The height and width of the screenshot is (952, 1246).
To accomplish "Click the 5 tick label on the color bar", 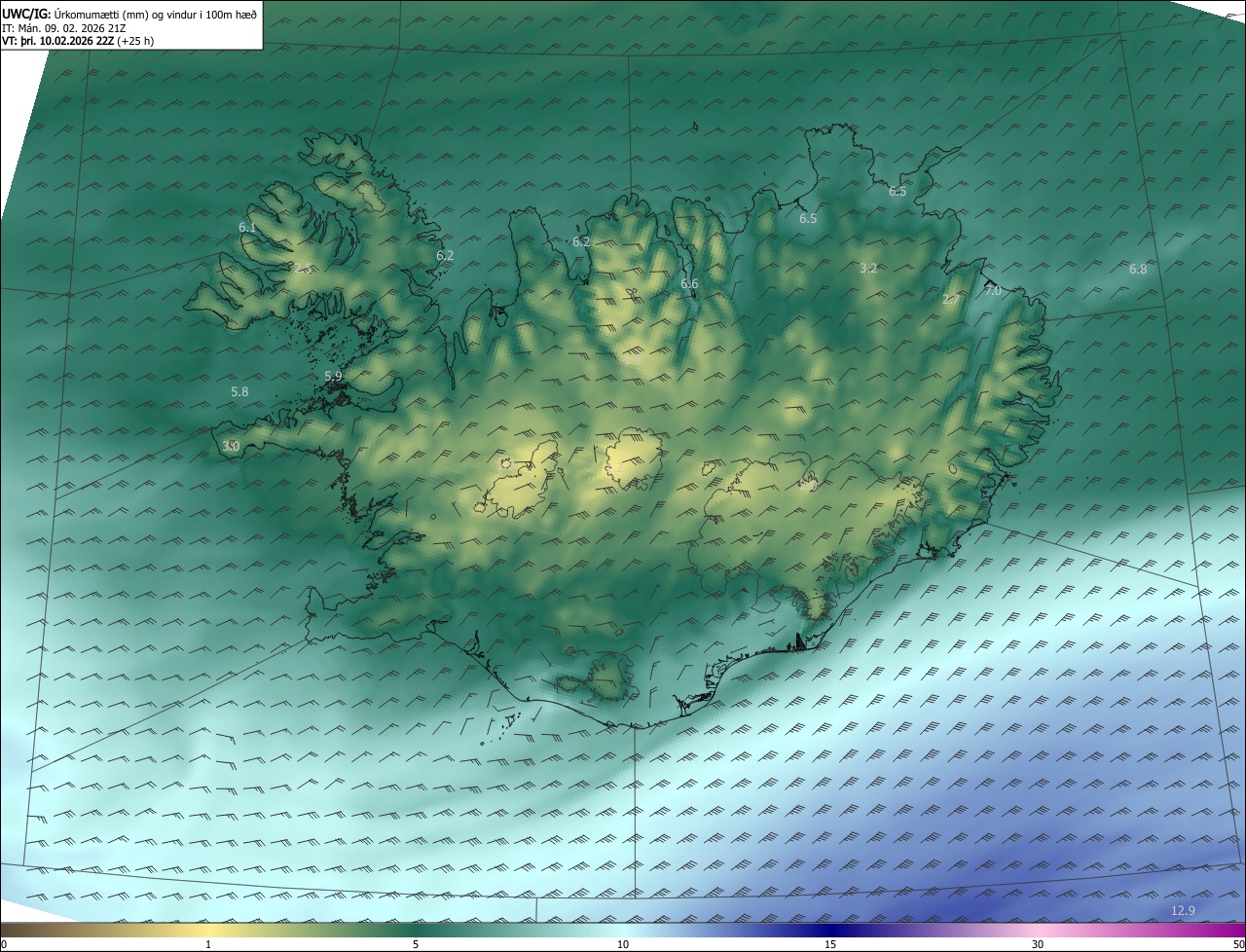I will (416, 944).
